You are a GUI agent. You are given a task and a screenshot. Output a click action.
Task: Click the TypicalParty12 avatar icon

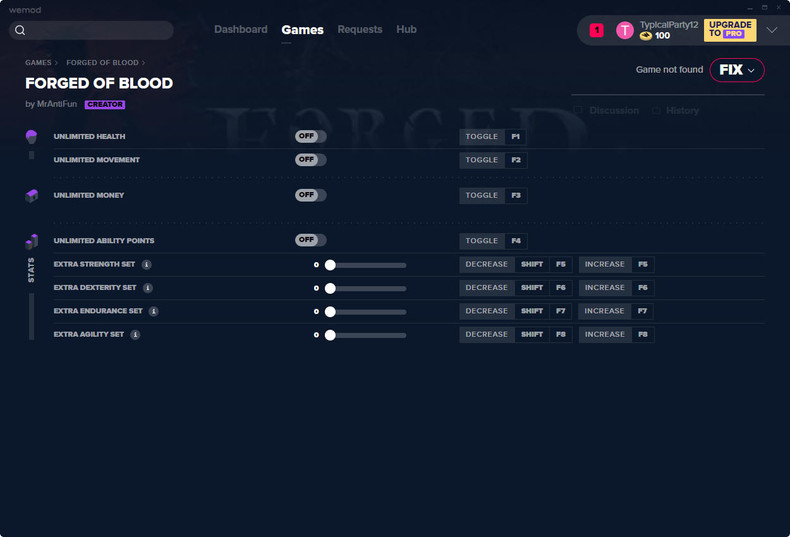coord(625,30)
